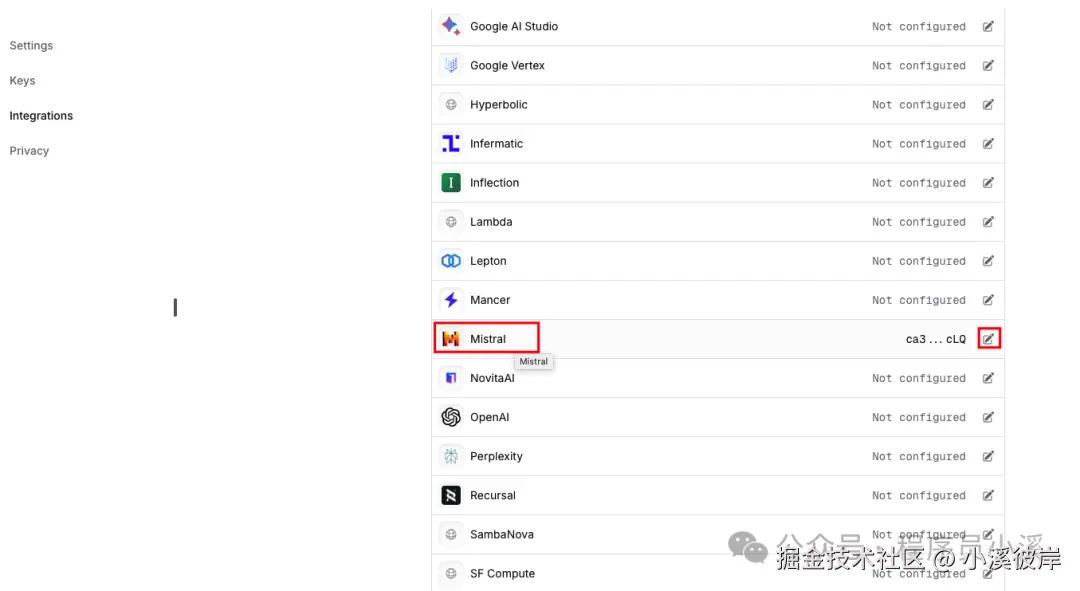Click the Hyperbolic placeholder logo
Screen dimensions: 1080x591
[x=451, y=105]
